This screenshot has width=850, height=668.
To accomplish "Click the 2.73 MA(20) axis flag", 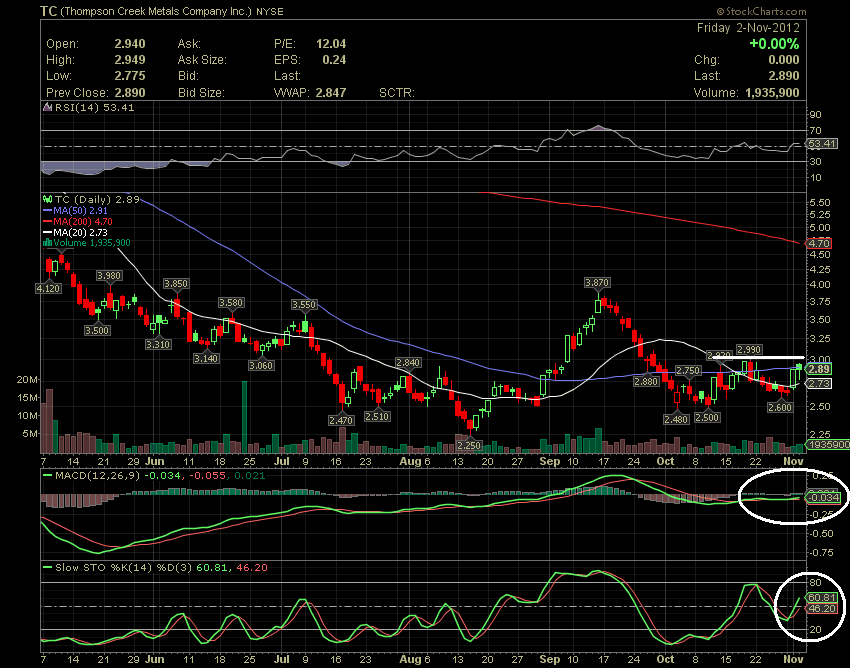I will tap(819, 383).
